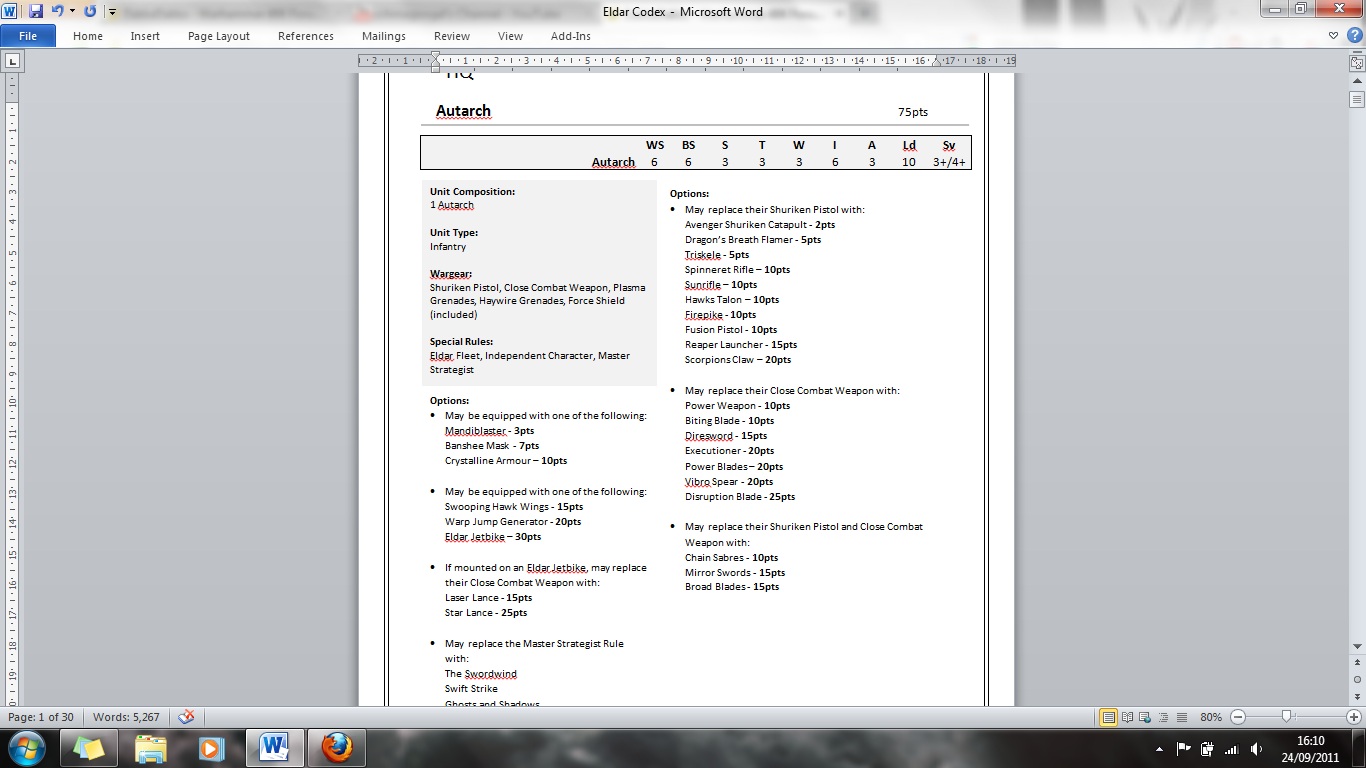Viewport: 1366px width, 768px height.
Task: Click the Ld column header in stats table
Action: point(909,145)
